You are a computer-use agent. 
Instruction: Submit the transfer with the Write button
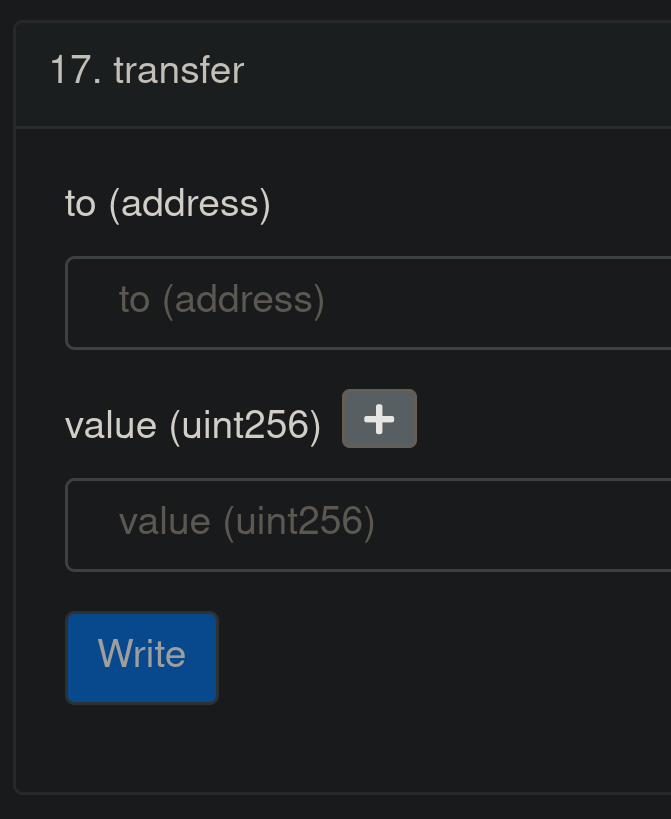click(x=141, y=656)
